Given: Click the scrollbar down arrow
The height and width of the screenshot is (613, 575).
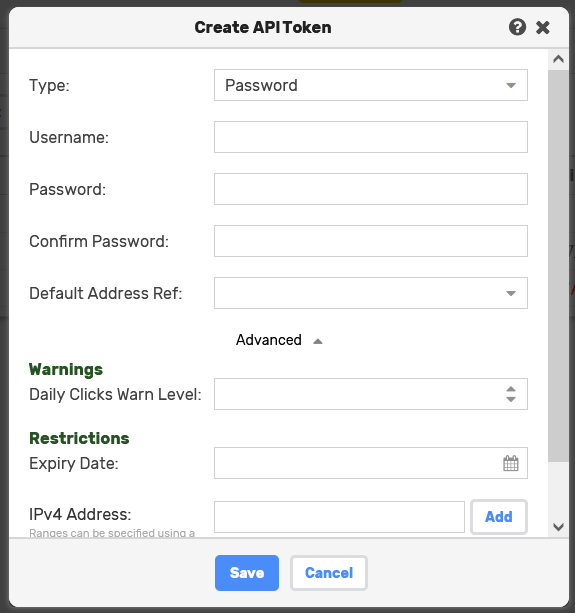Looking at the screenshot, I should coord(558,527).
